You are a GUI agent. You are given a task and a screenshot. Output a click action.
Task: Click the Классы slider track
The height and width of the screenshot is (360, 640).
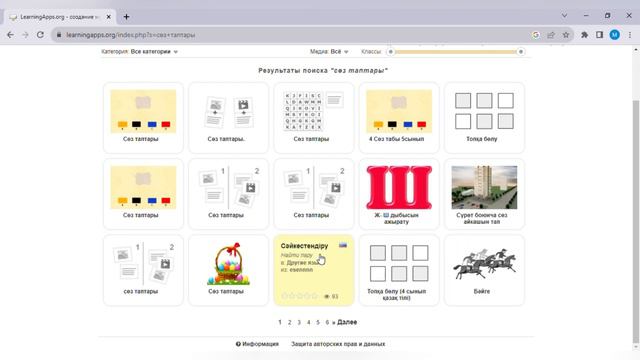[456, 51]
